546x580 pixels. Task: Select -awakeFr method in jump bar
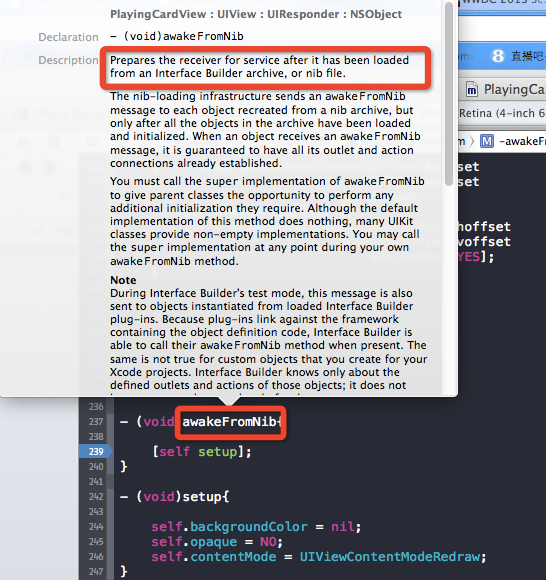click(522, 141)
